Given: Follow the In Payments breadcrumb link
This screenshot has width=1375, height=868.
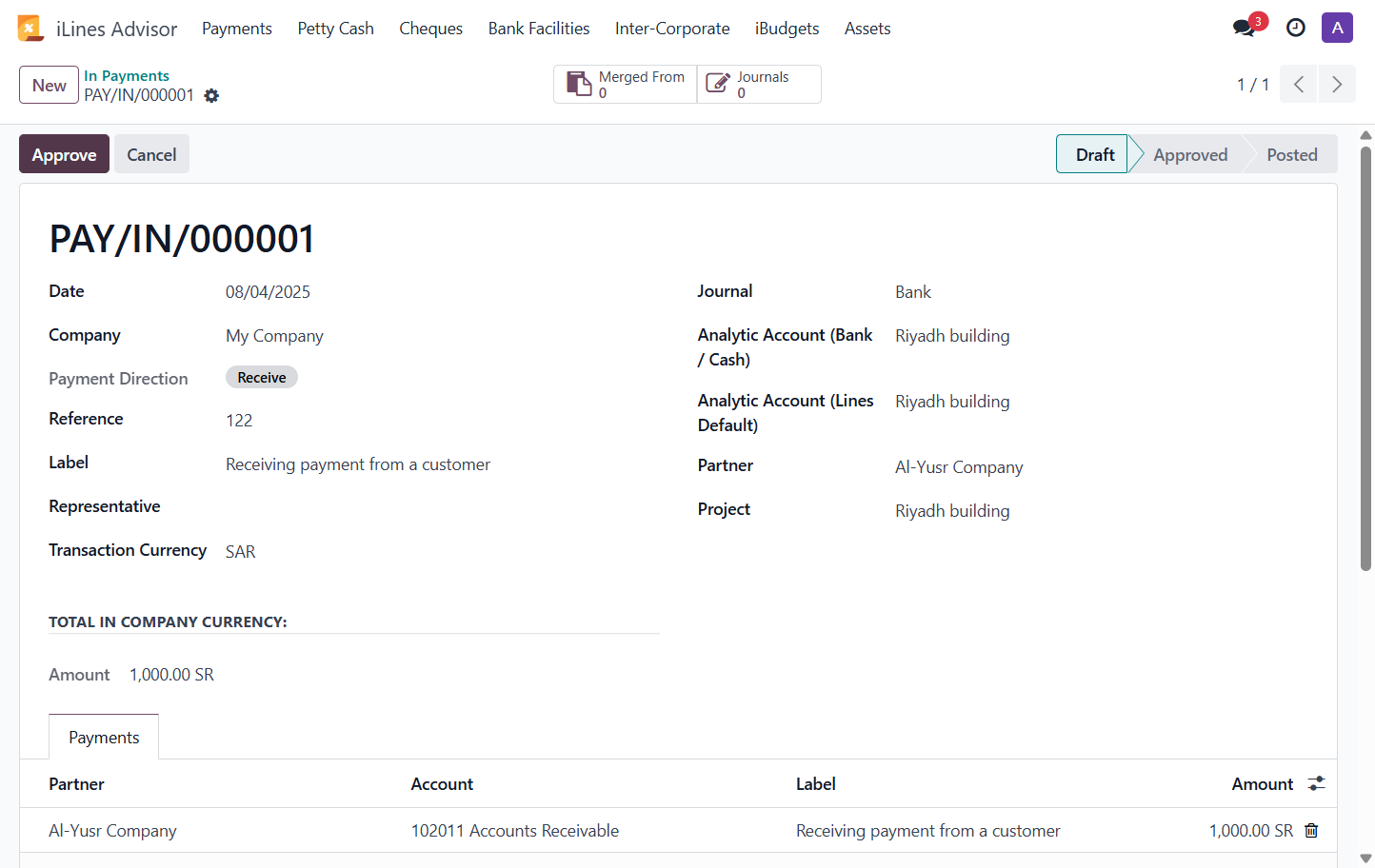Looking at the screenshot, I should coord(127,75).
